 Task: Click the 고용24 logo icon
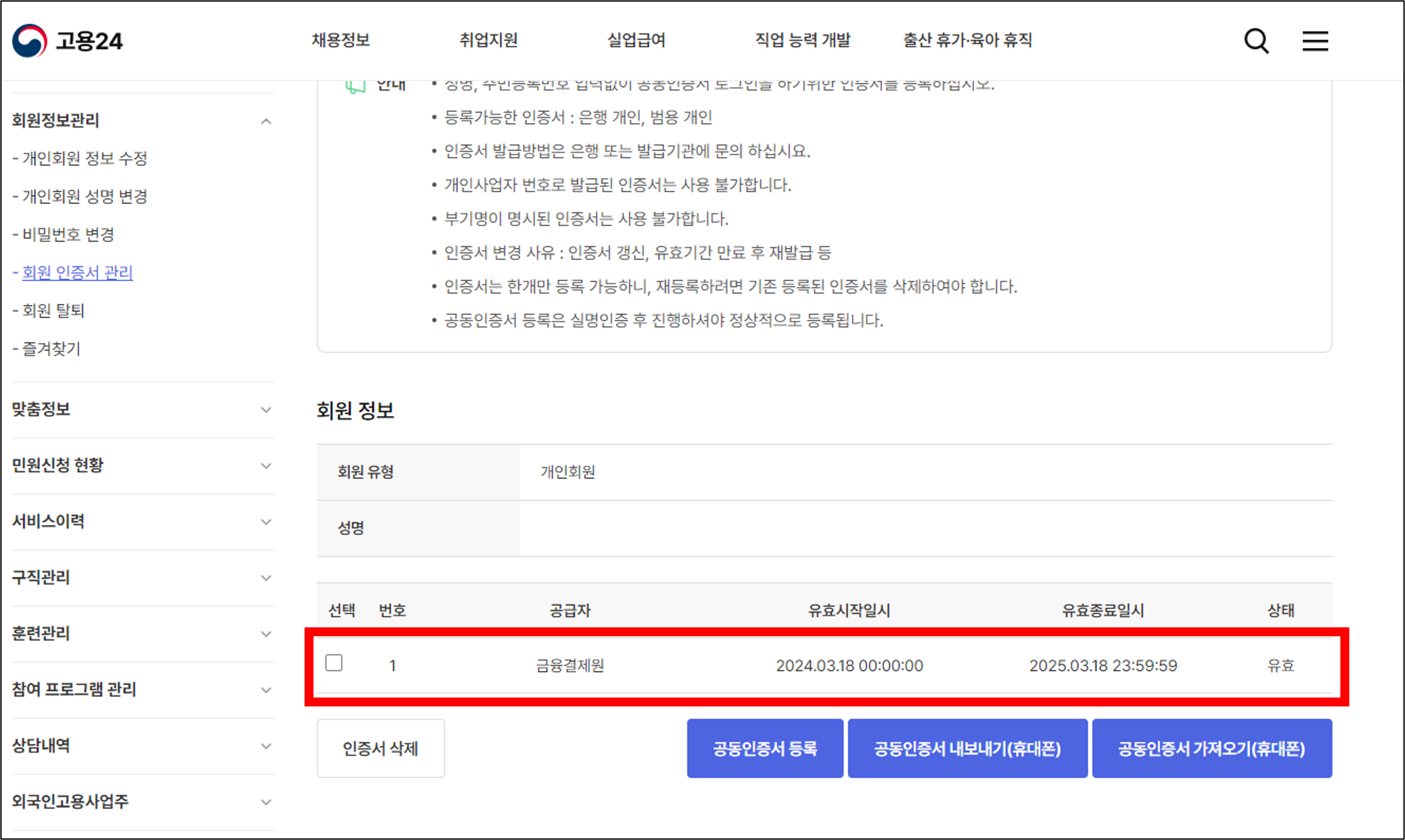[29, 41]
